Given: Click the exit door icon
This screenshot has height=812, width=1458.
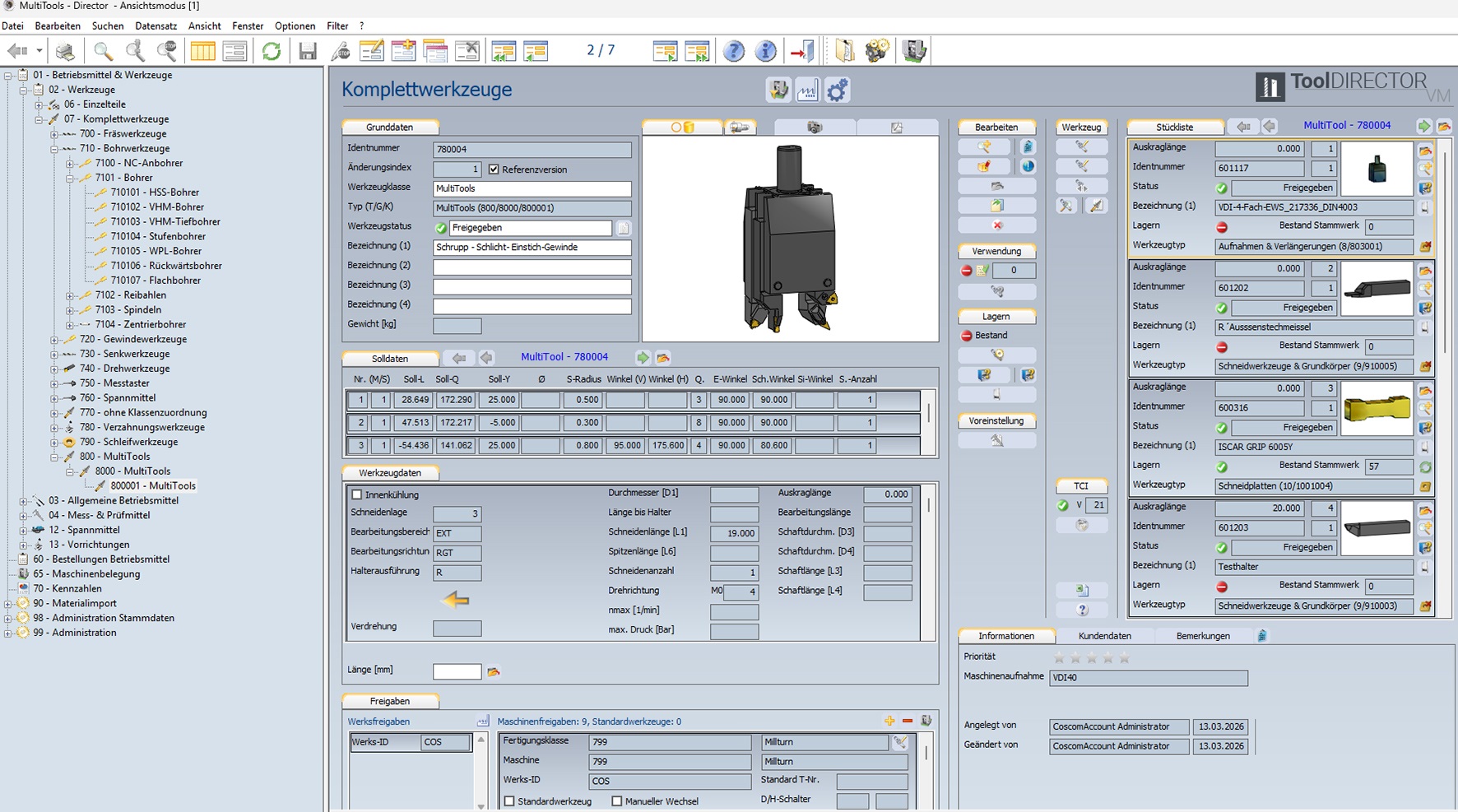Looking at the screenshot, I should pyautogui.click(x=801, y=51).
